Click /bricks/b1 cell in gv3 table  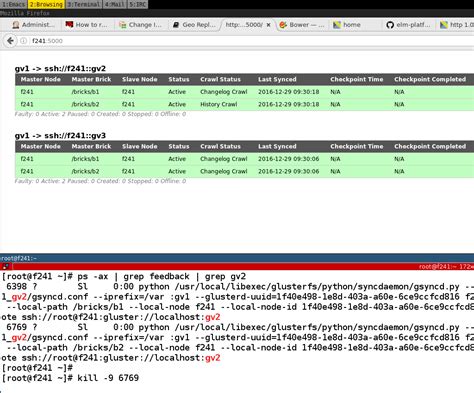tap(85, 159)
